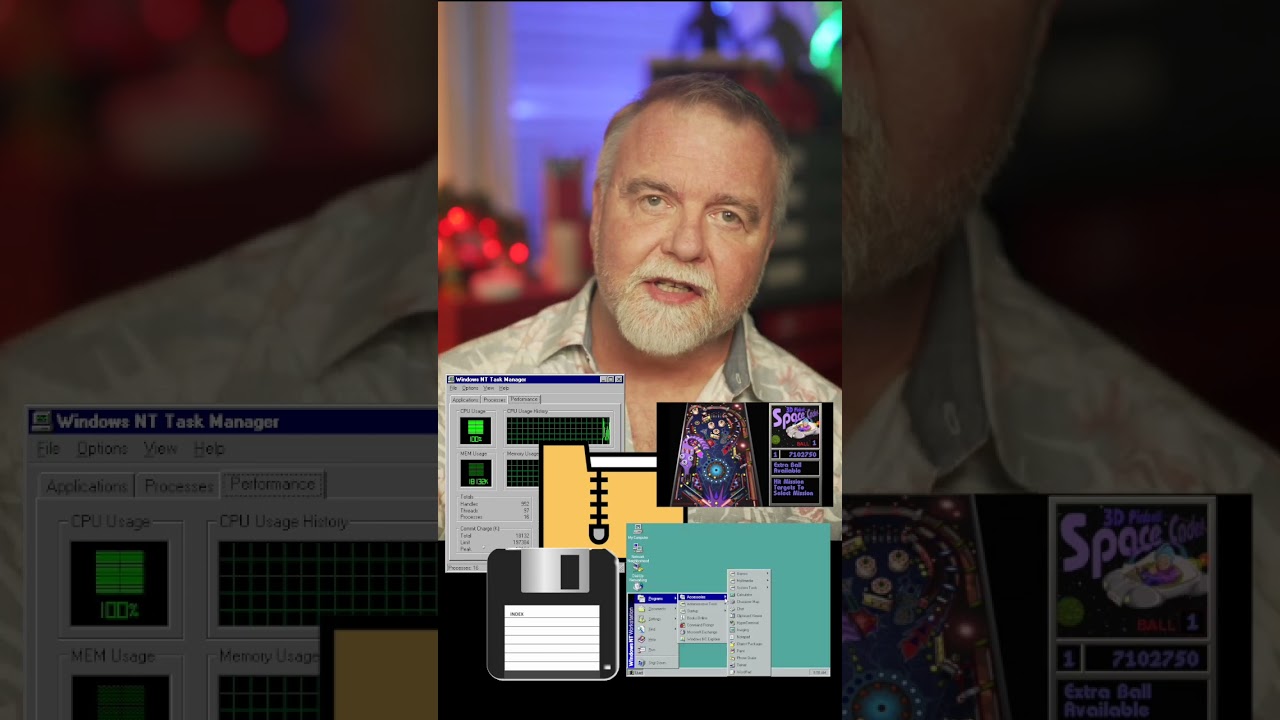This screenshot has width=1280, height=720.
Task: Click the taskbar clock in system tray
Action: tap(819, 673)
